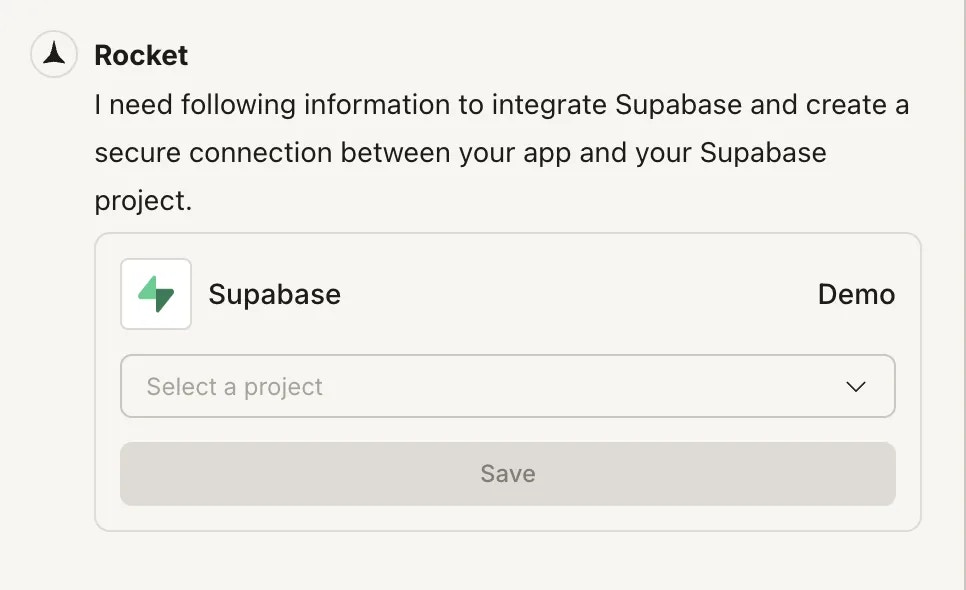The width and height of the screenshot is (966, 590).
Task: Click the Select a project placeholder text
Action: pyautogui.click(x=233, y=386)
